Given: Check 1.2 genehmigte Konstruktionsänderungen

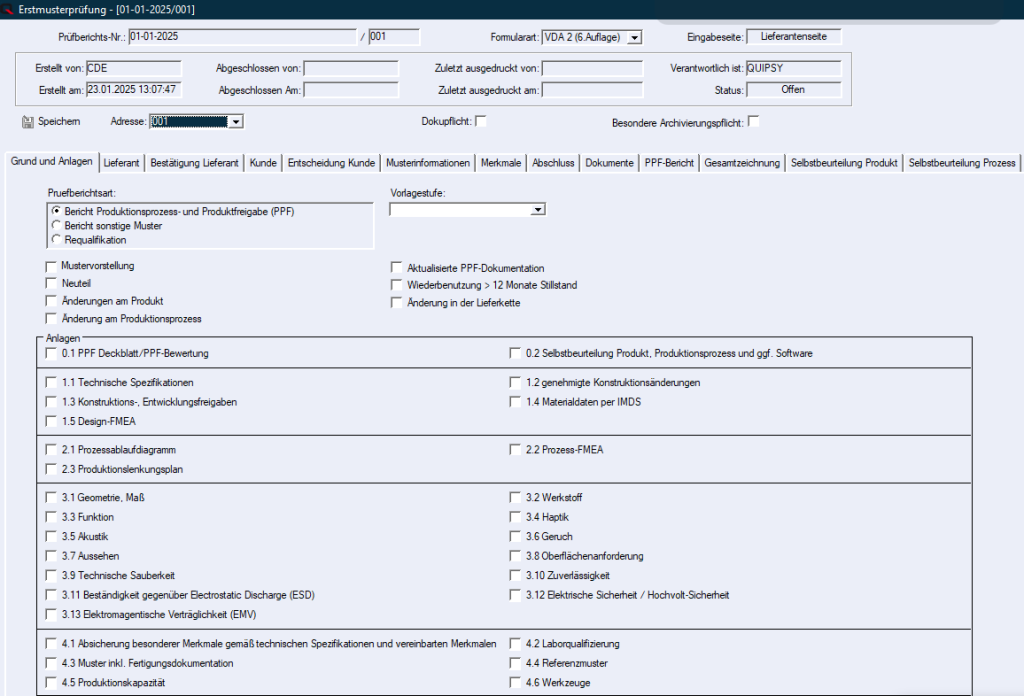Looking at the screenshot, I should tap(515, 383).
